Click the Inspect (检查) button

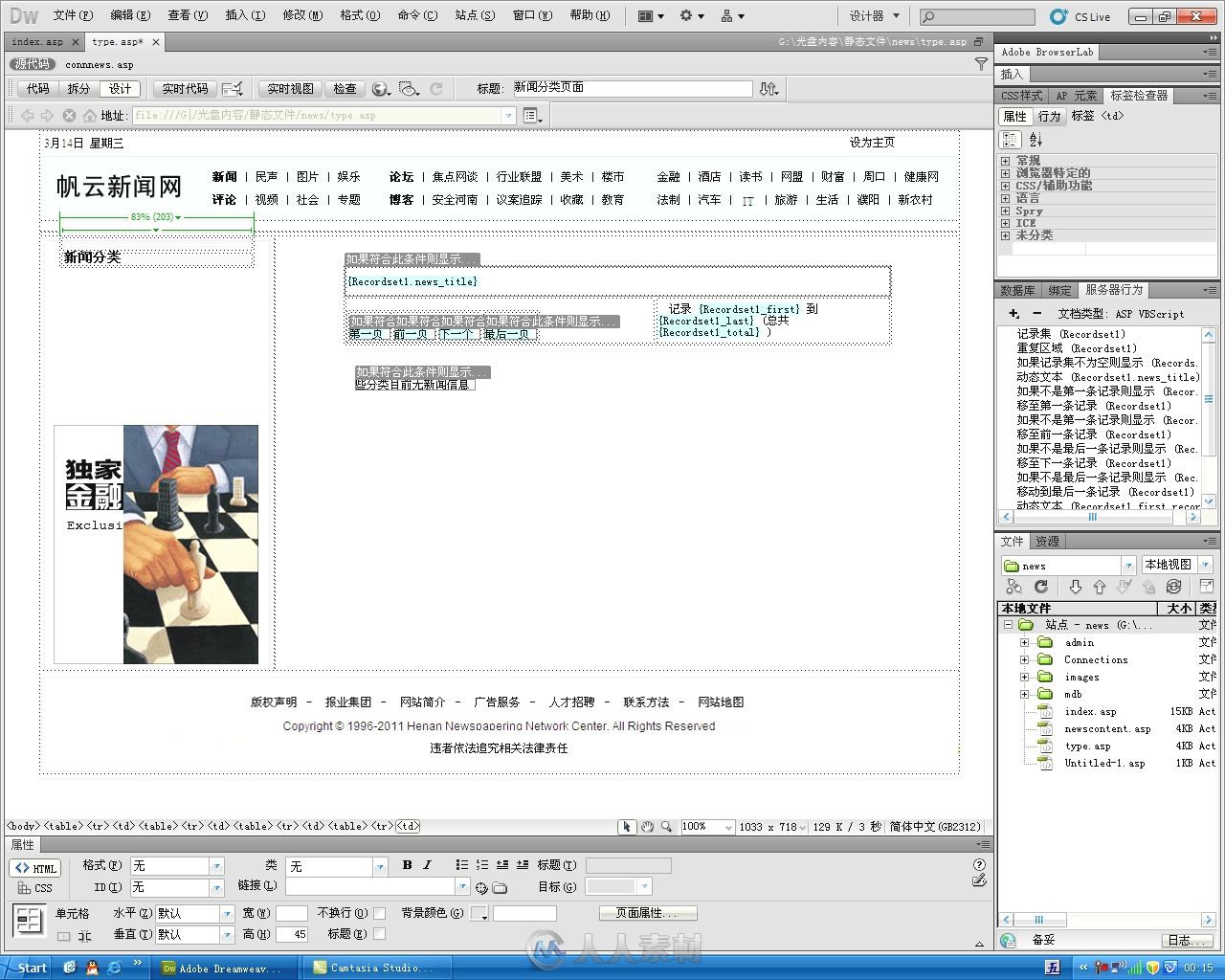click(345, 89)
